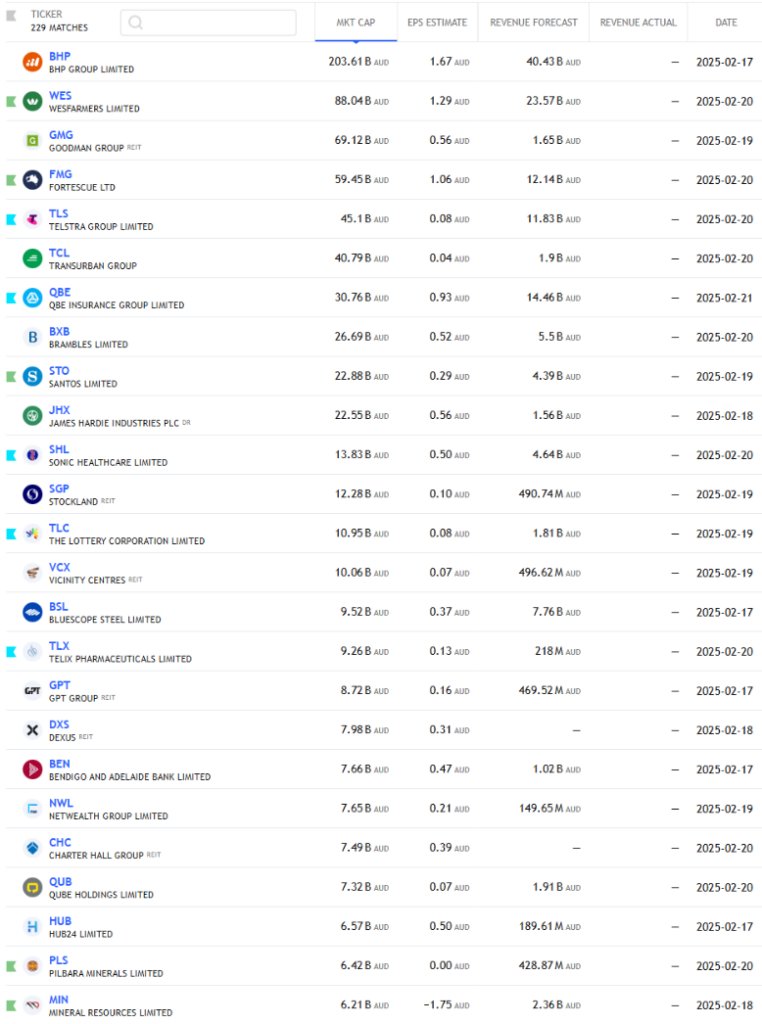Toggle the green flag on PLS row

point(11,966)
